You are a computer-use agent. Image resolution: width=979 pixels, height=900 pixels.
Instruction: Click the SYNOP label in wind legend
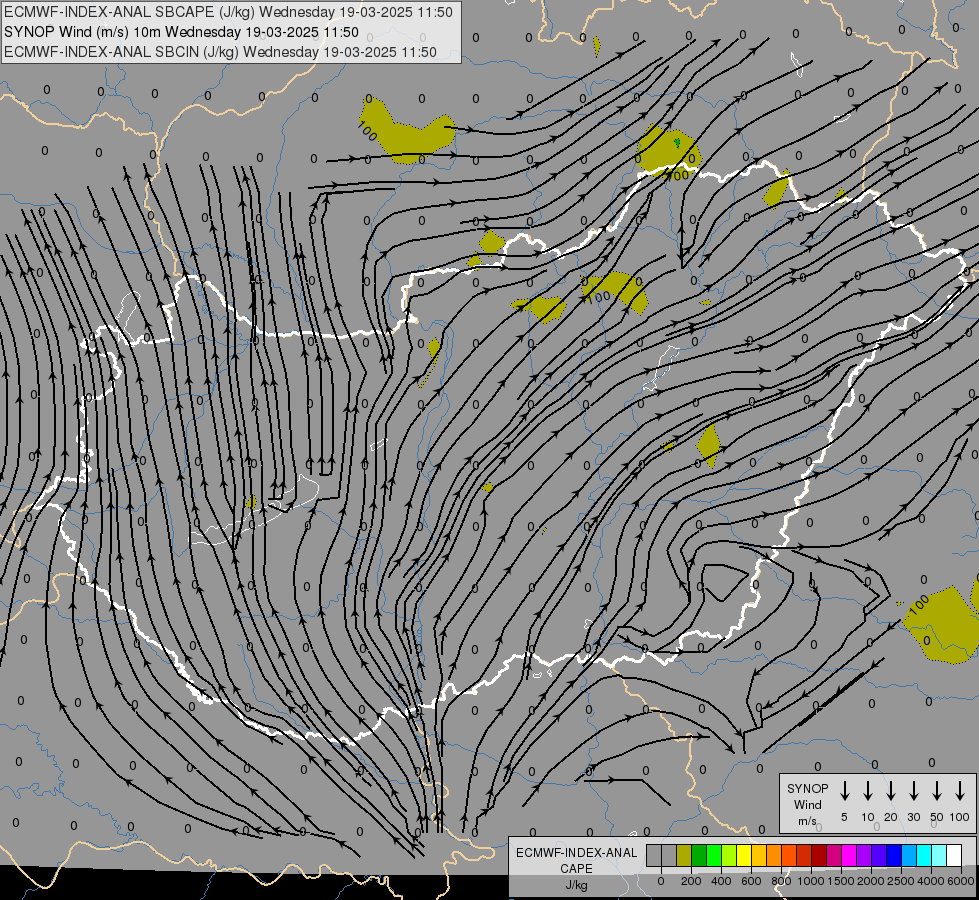(807, 788)
